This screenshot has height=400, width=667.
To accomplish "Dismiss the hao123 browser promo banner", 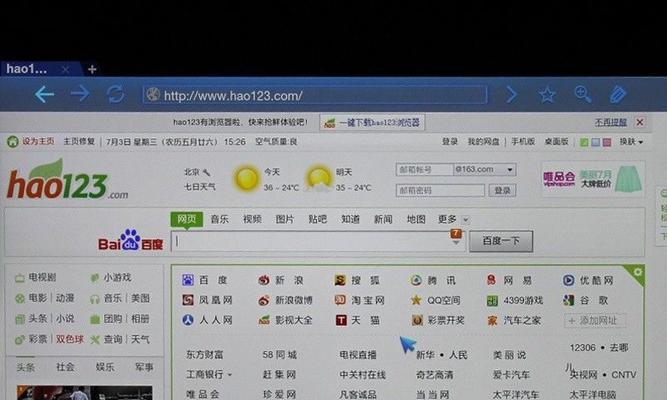I will point(639,123).
